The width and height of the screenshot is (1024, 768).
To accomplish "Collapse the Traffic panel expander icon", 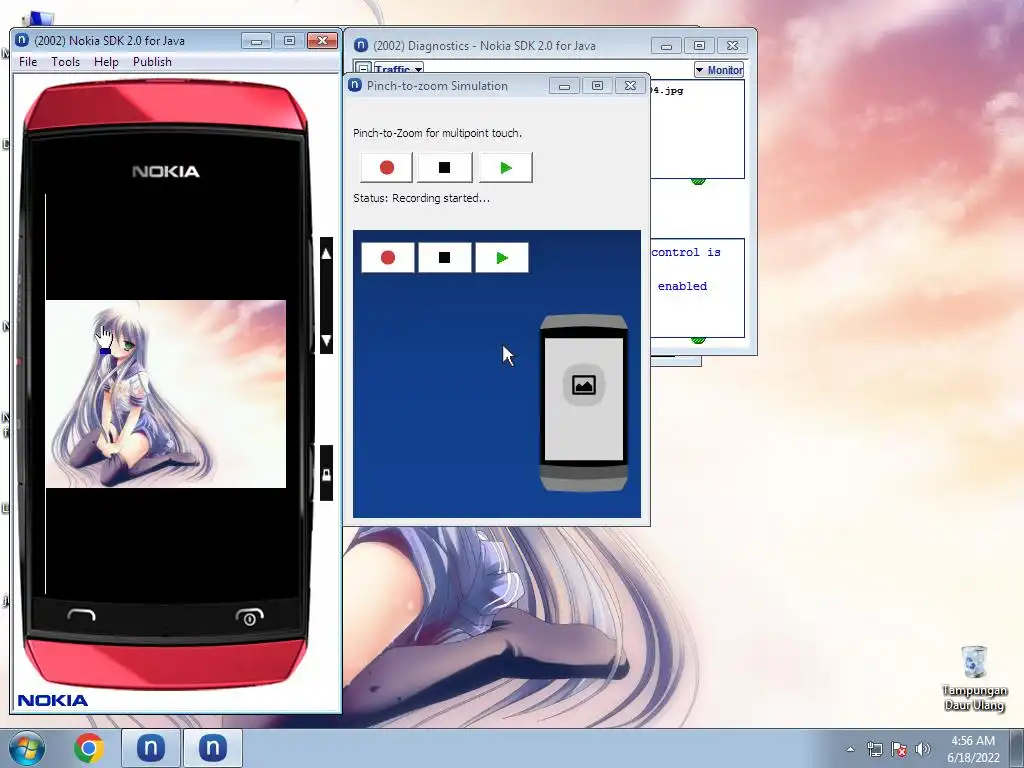I will pyautogui.click(x=363, y=69).
